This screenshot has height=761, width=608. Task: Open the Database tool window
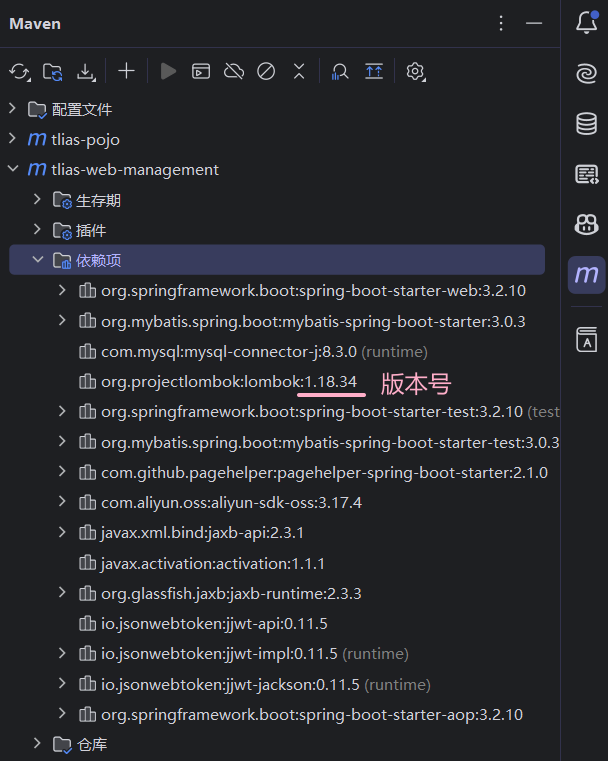pyautogui.click(x=587, y=124)
